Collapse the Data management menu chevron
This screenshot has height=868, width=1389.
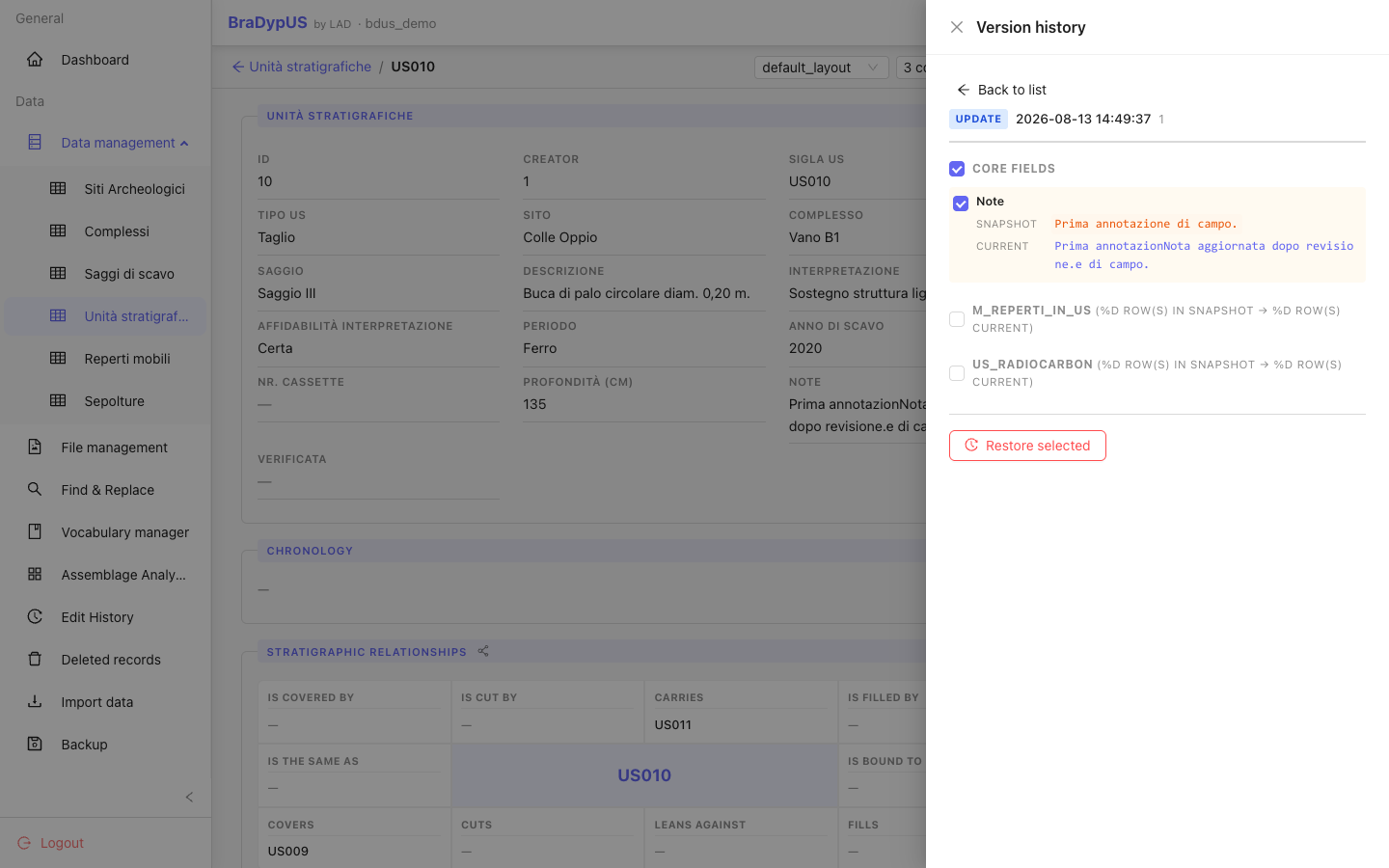tap(184, 144)
